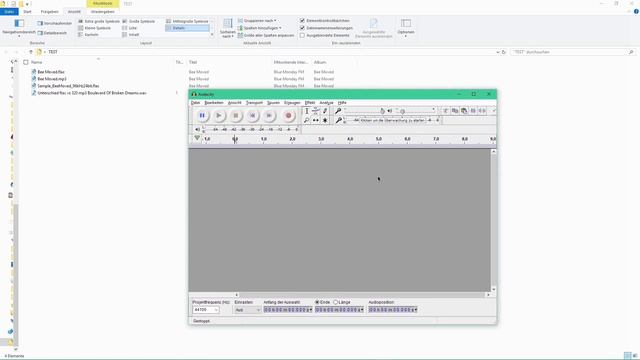
Task: Click the Pause button in Audacity
Action: 202,116
